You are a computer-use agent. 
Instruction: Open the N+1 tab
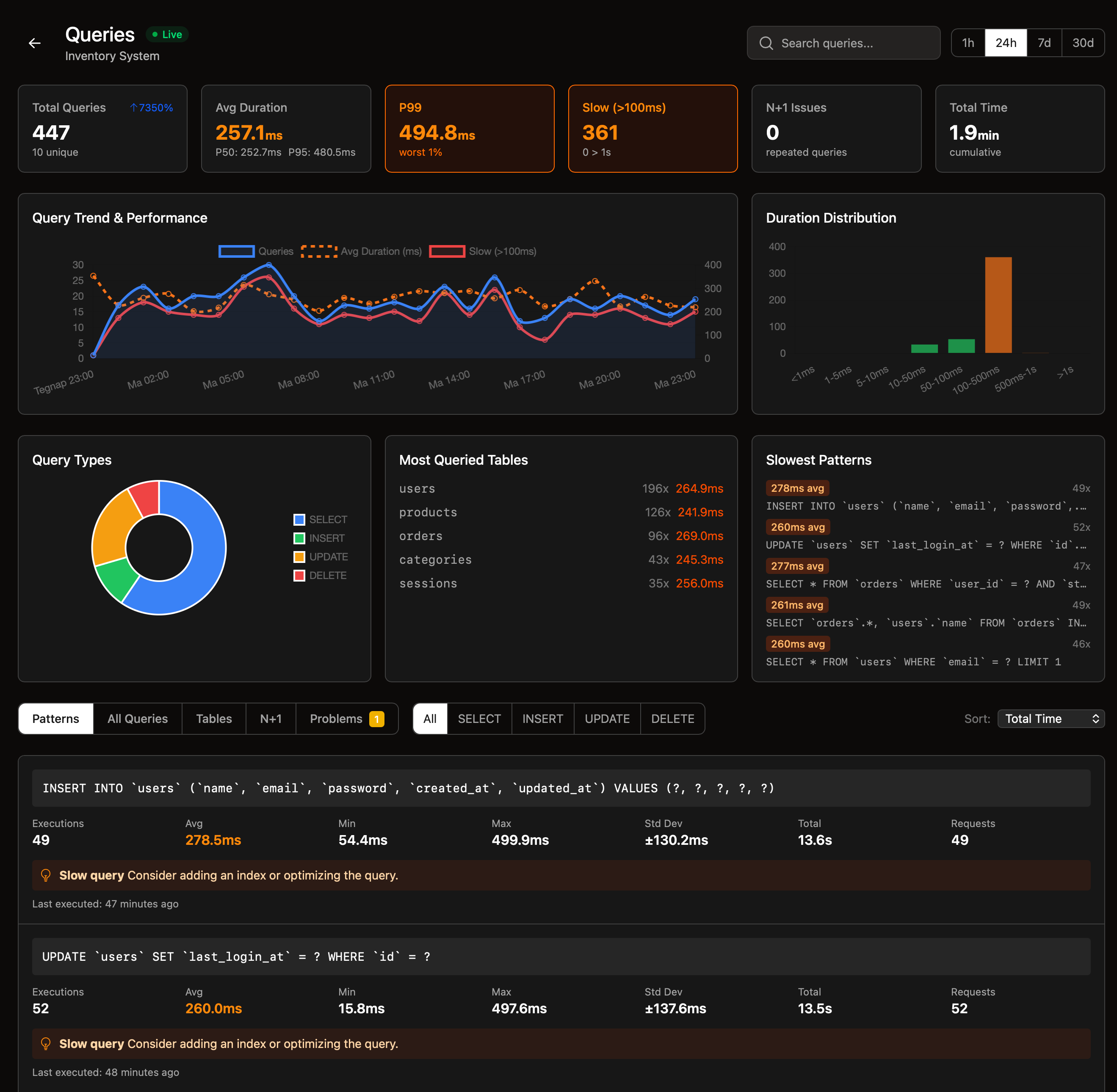[271, 718]
